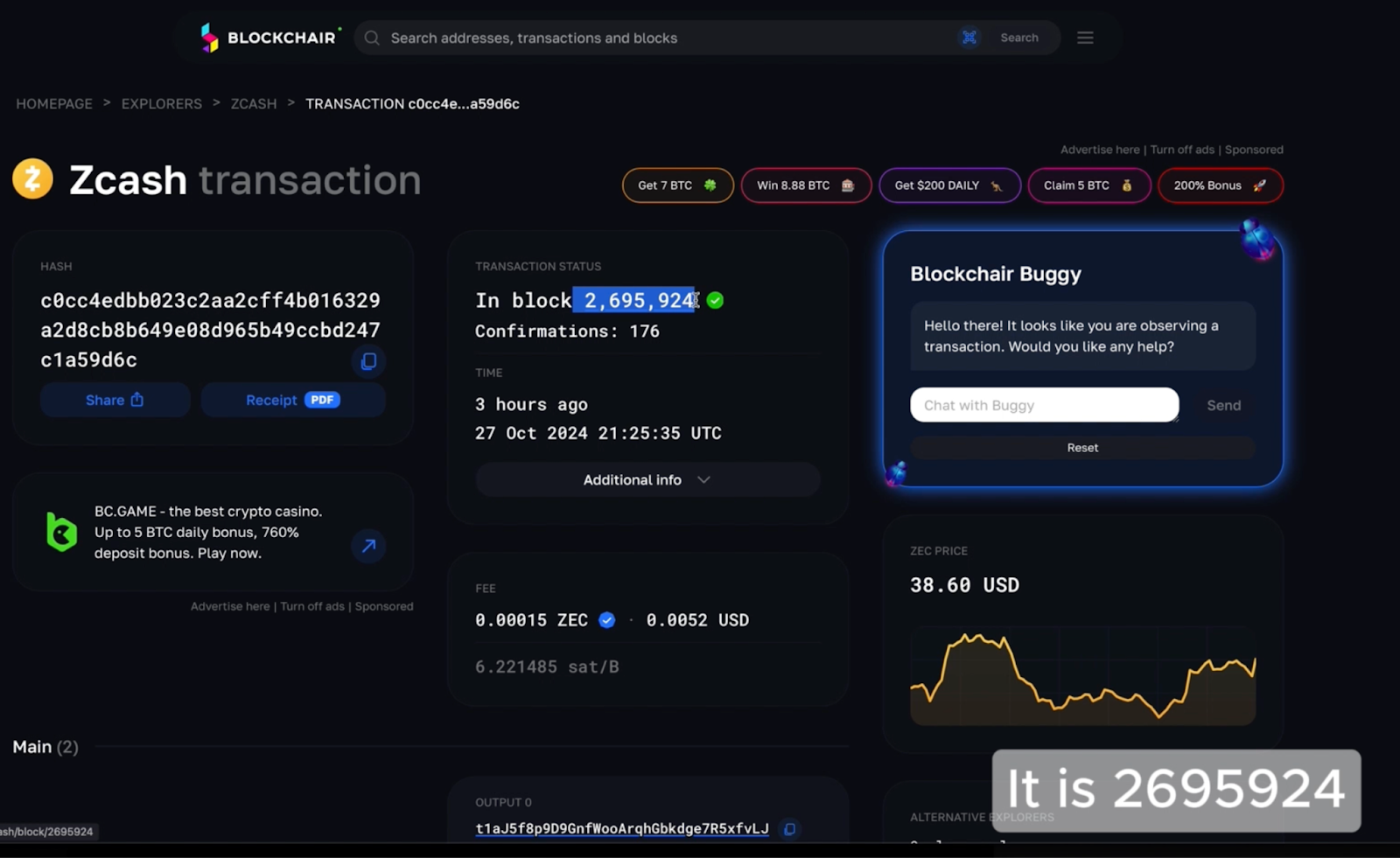The width and height of the screenshot is (1400, 858).
Task: Click the Get $200 DAILY promo
Action: (949, 185)
